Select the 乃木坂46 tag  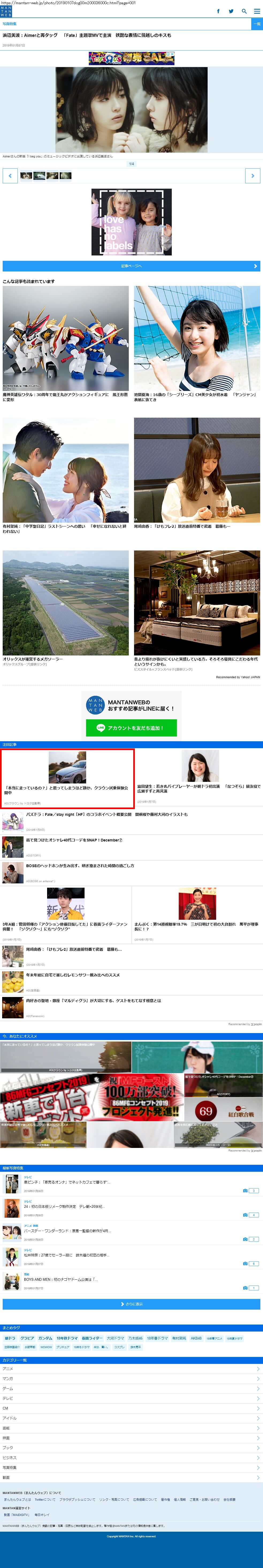tap(135, 1338)
